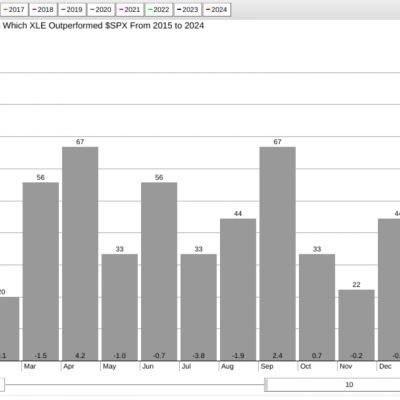Click the August bar showing 44
The width and height of the screenshot is (400, 400).
(238, 290)
